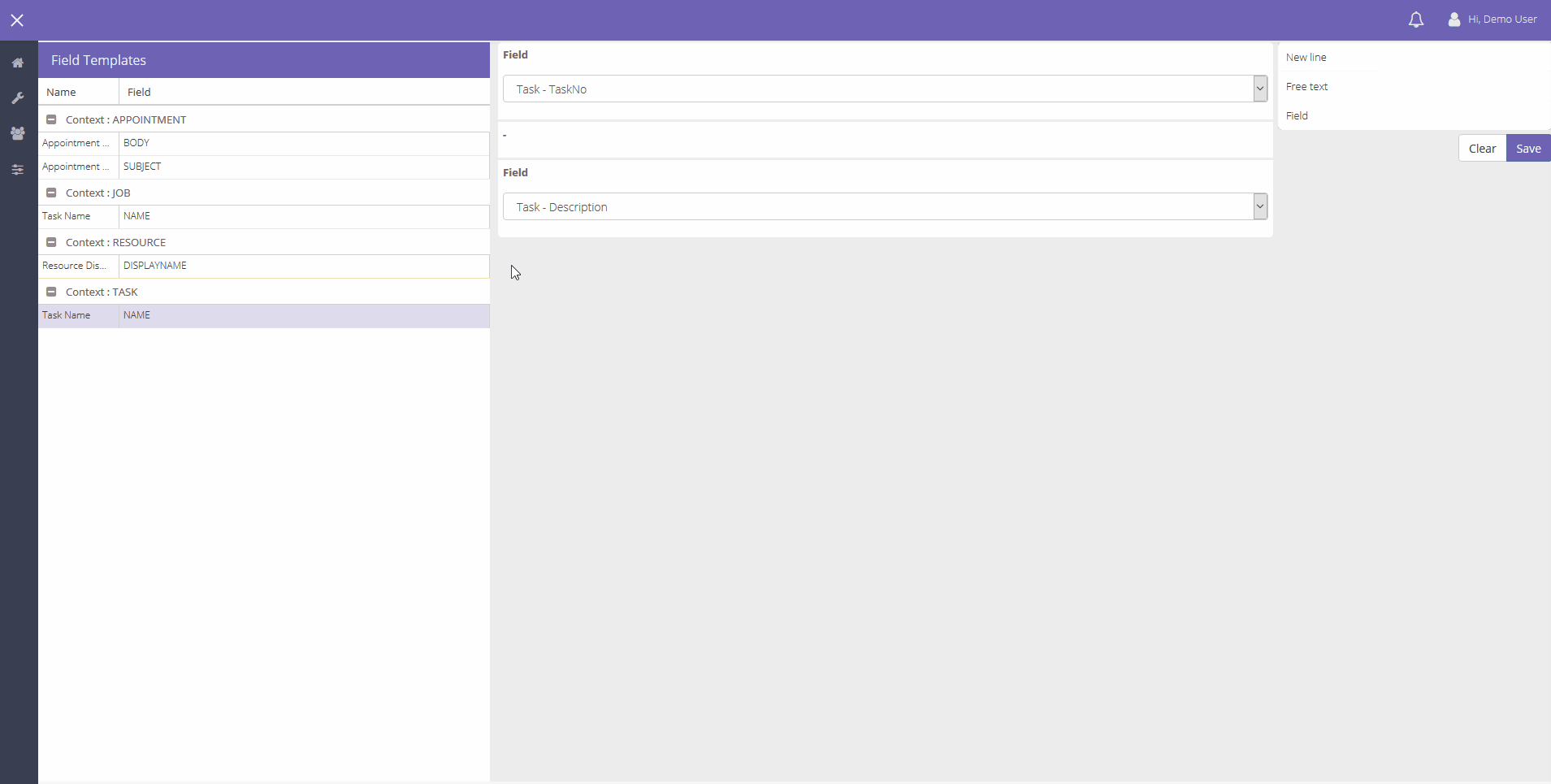Add a Field element from the list

pos(1297,116)
